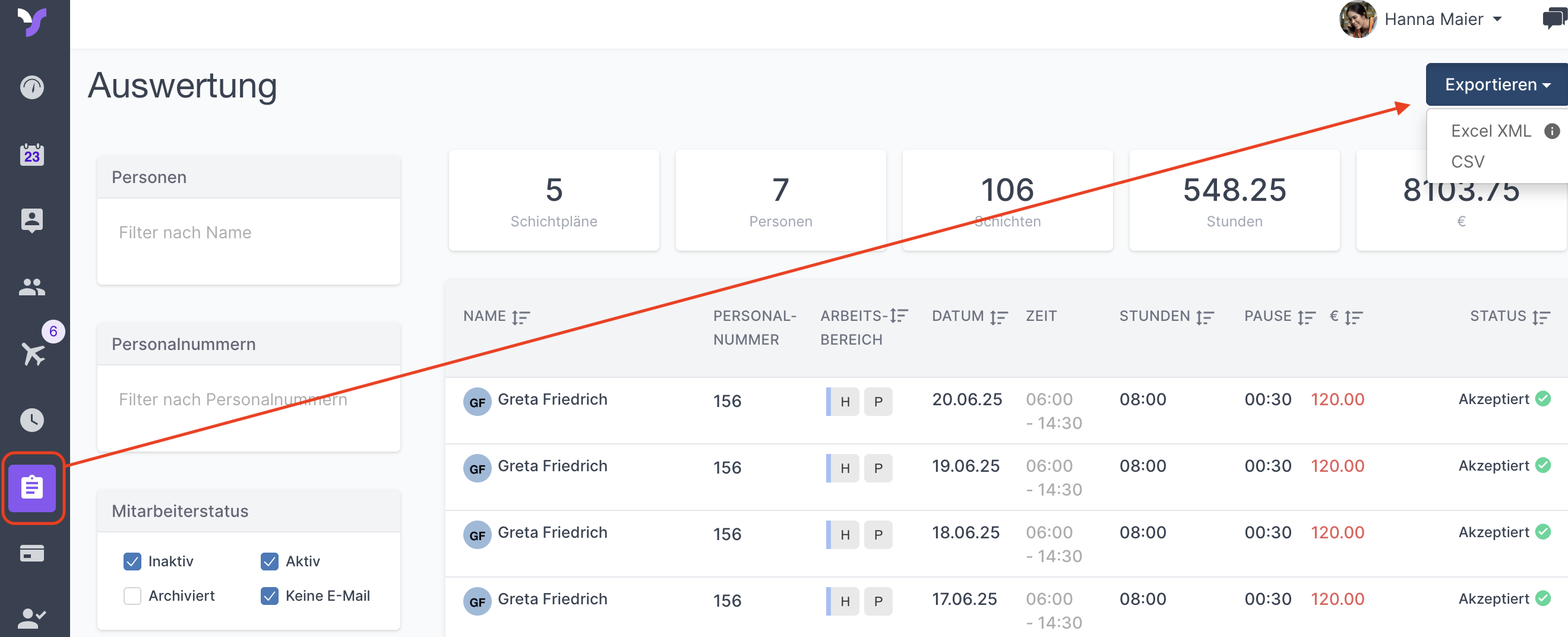This screenshot has width=1568, height=637.
Task: Click the Filter nach Name field
Action: tap(248, 232)
